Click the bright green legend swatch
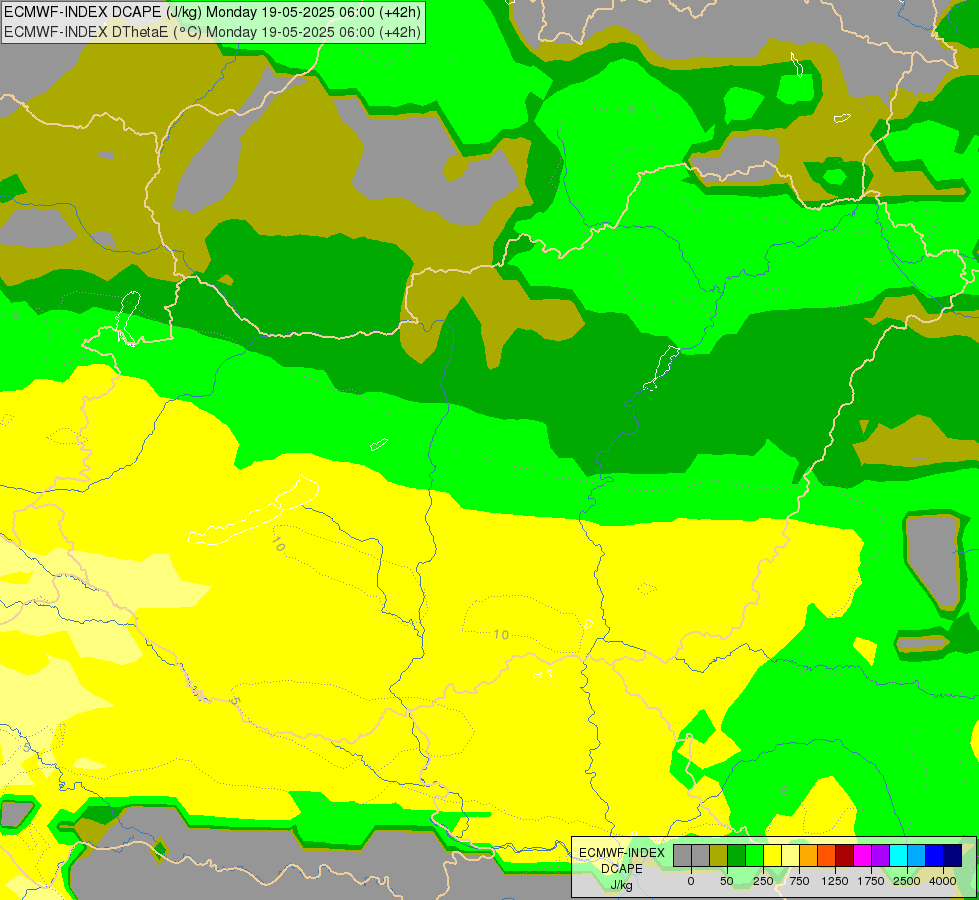 [x=755, y=856]
